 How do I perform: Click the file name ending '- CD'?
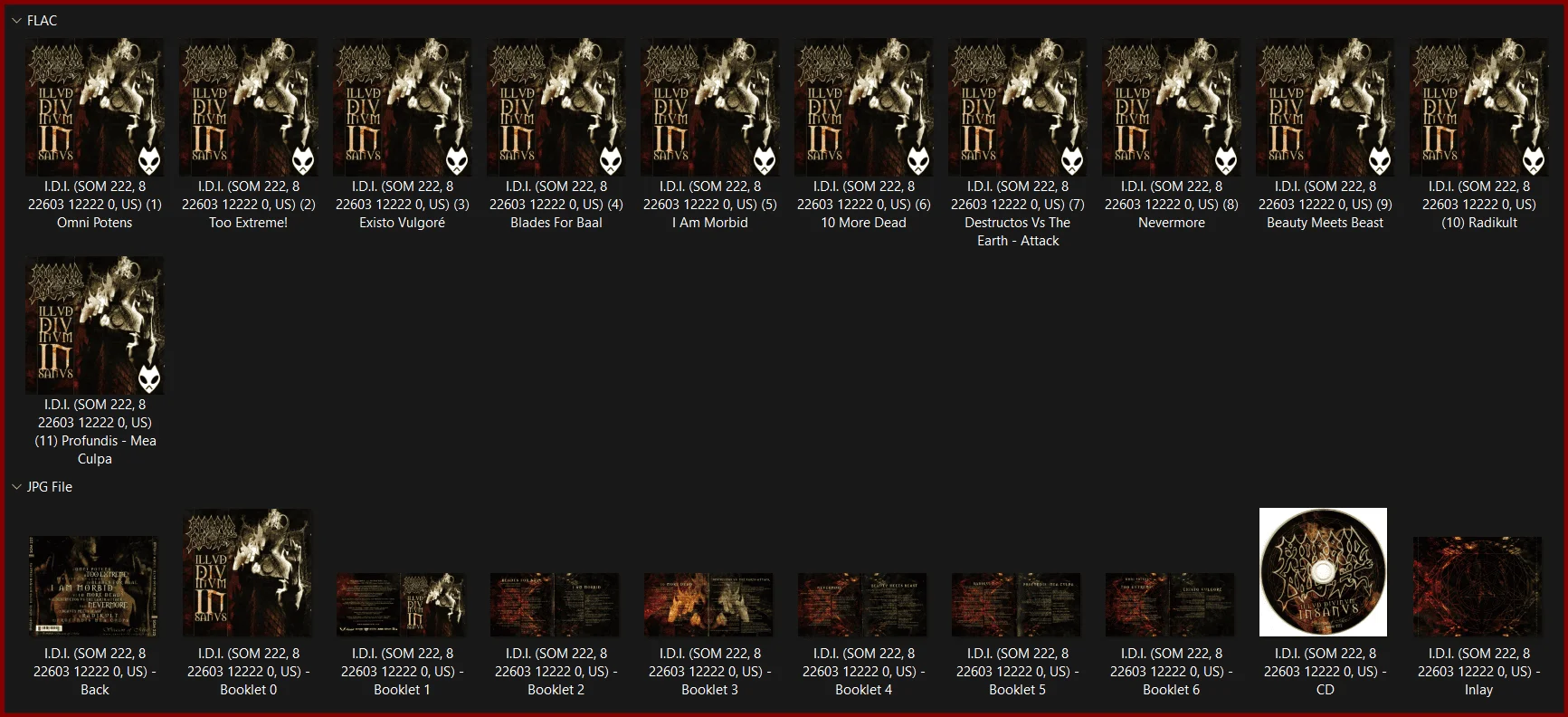click(x=1326, y=672)
